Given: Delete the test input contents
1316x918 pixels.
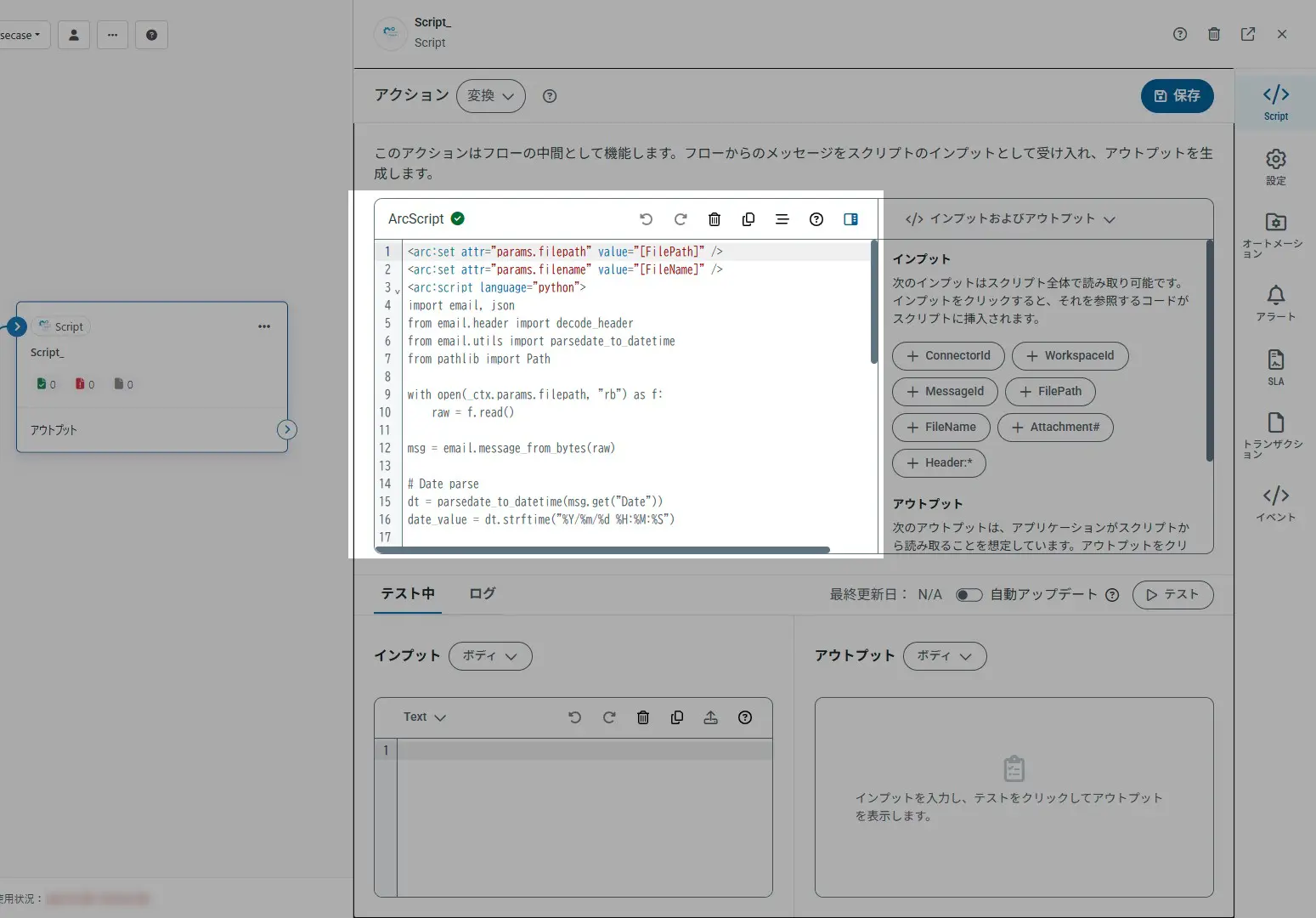Looking at the screenshot, I should point(643,717).
